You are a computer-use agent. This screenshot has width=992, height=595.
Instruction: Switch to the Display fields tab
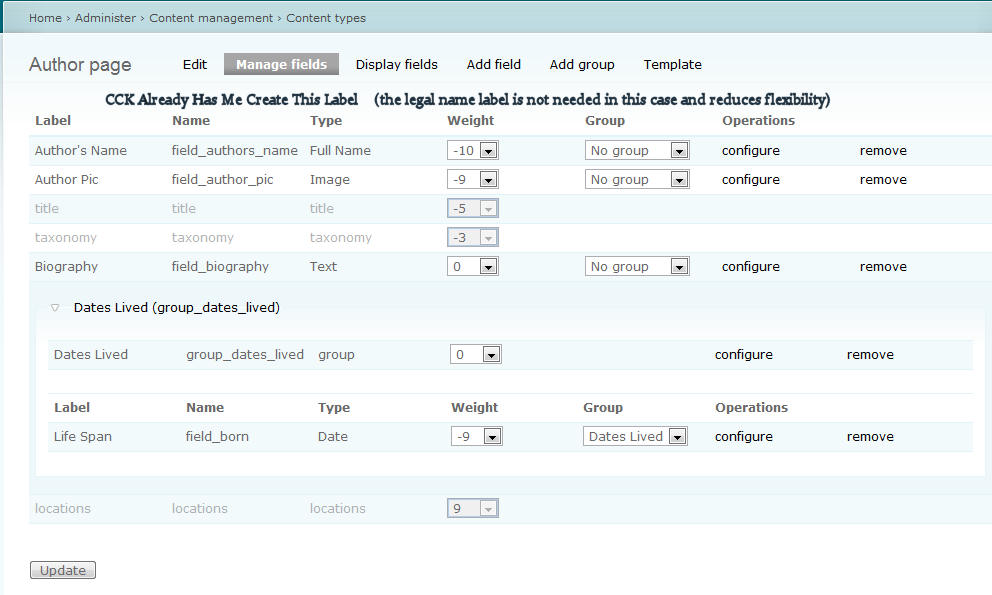(397, 65)
